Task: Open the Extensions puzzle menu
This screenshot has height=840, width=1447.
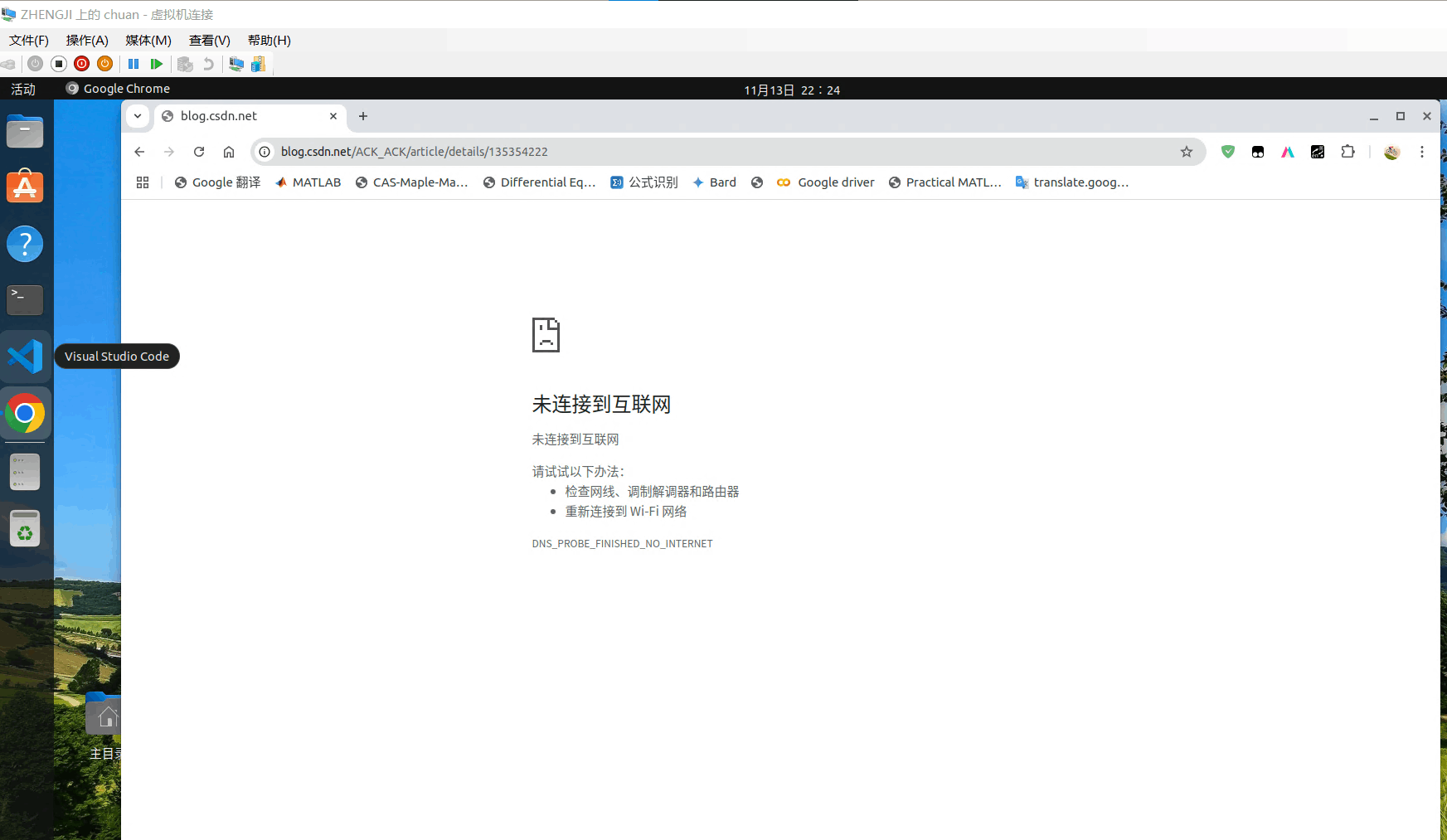Action: tap(1348, 152)
